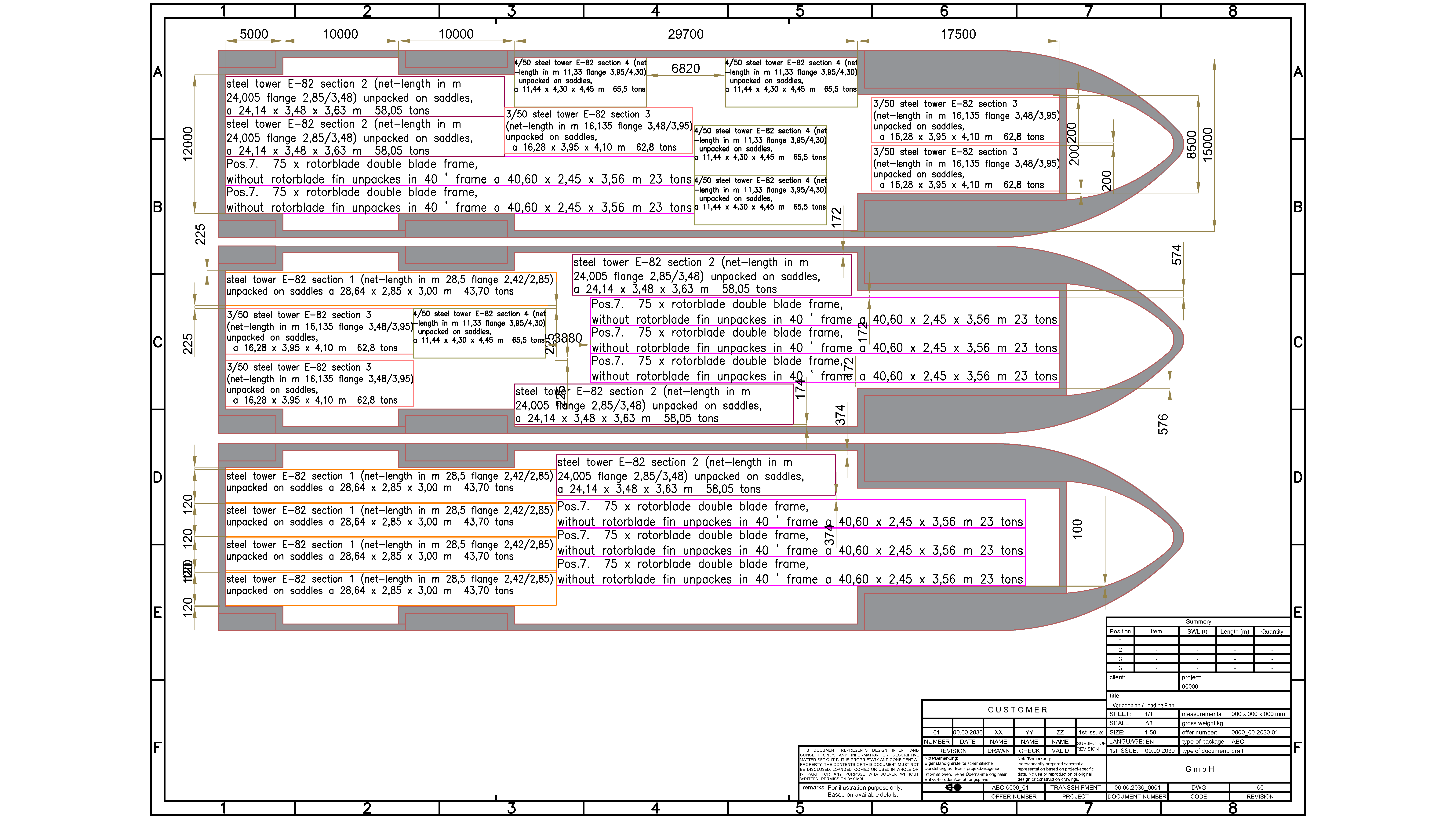Click the 576 dimension label
This screenshot has height=819, width=1456.
coord(1163,424)
